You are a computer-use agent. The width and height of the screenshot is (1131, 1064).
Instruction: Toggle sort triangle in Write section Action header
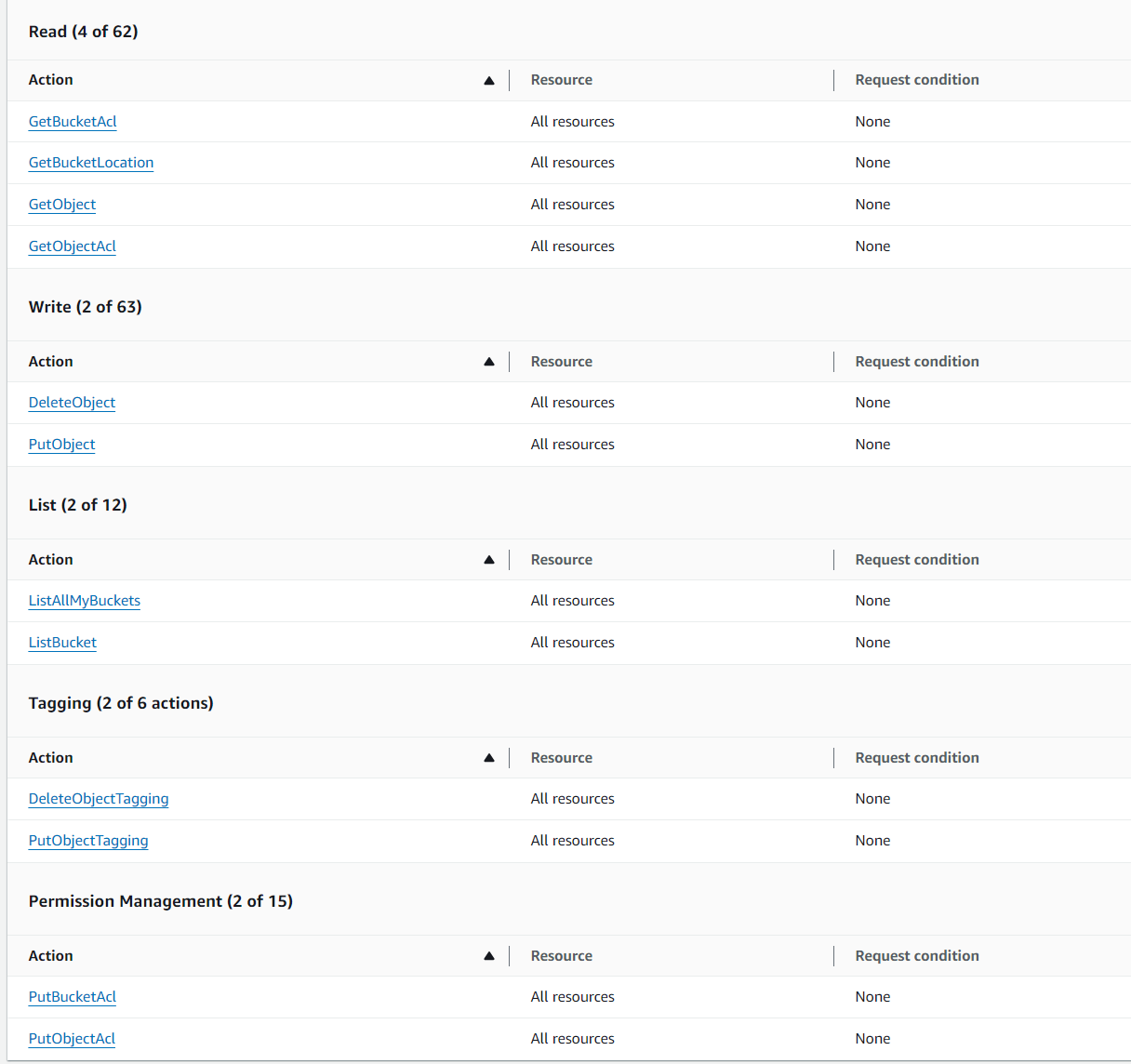pyautogui.click(x=489, y=362)
